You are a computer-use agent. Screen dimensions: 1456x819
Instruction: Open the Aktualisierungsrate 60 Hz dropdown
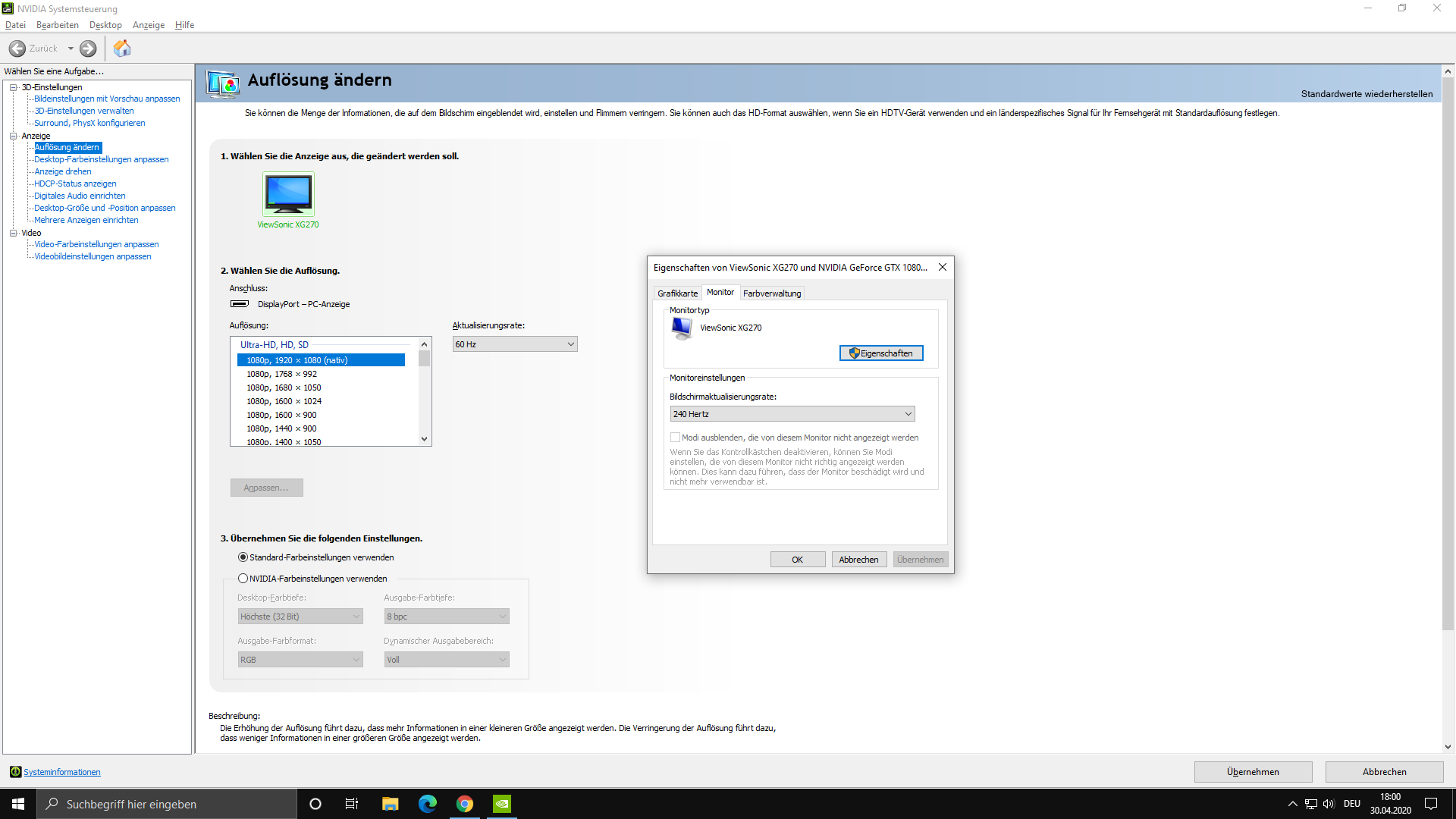point(515,344)
